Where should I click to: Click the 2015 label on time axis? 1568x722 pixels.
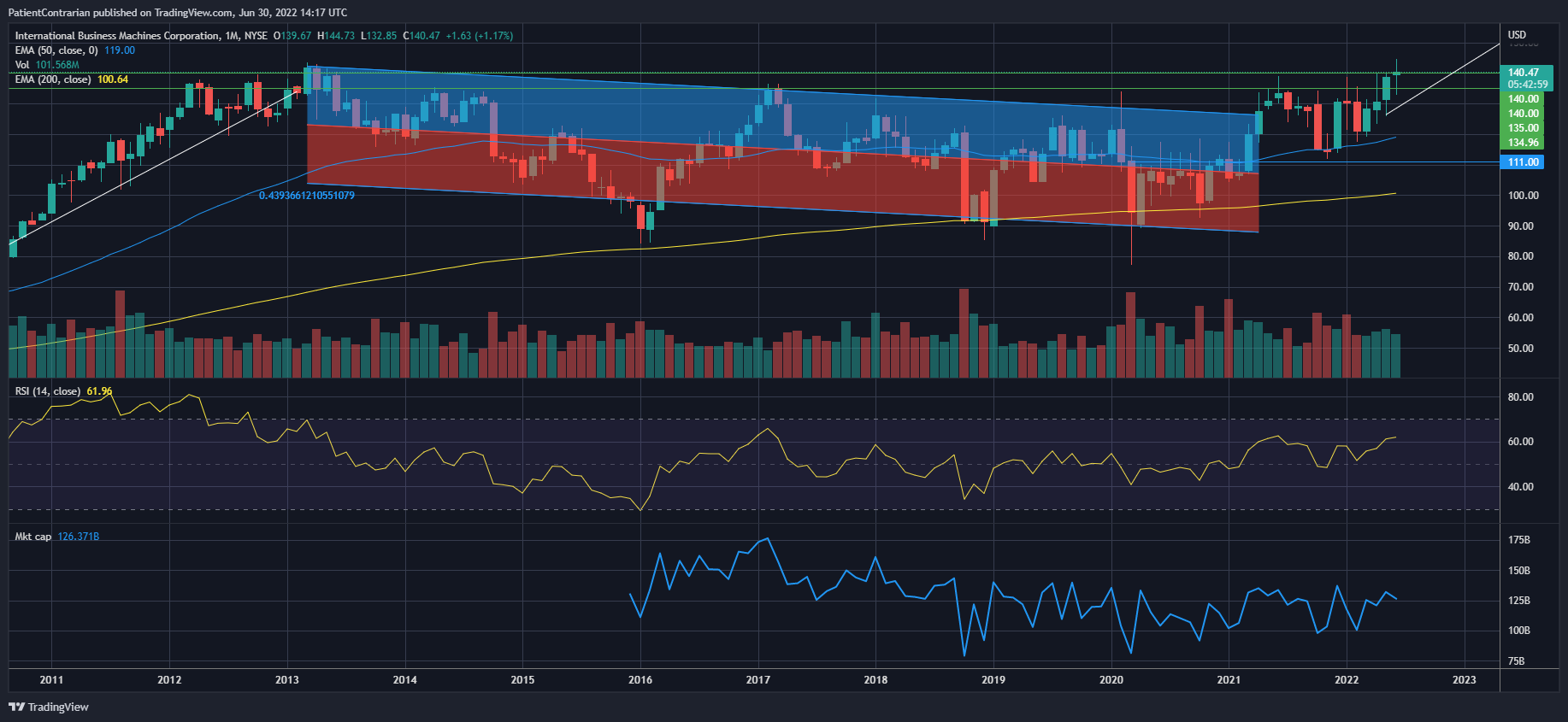[x=522, y=680]
